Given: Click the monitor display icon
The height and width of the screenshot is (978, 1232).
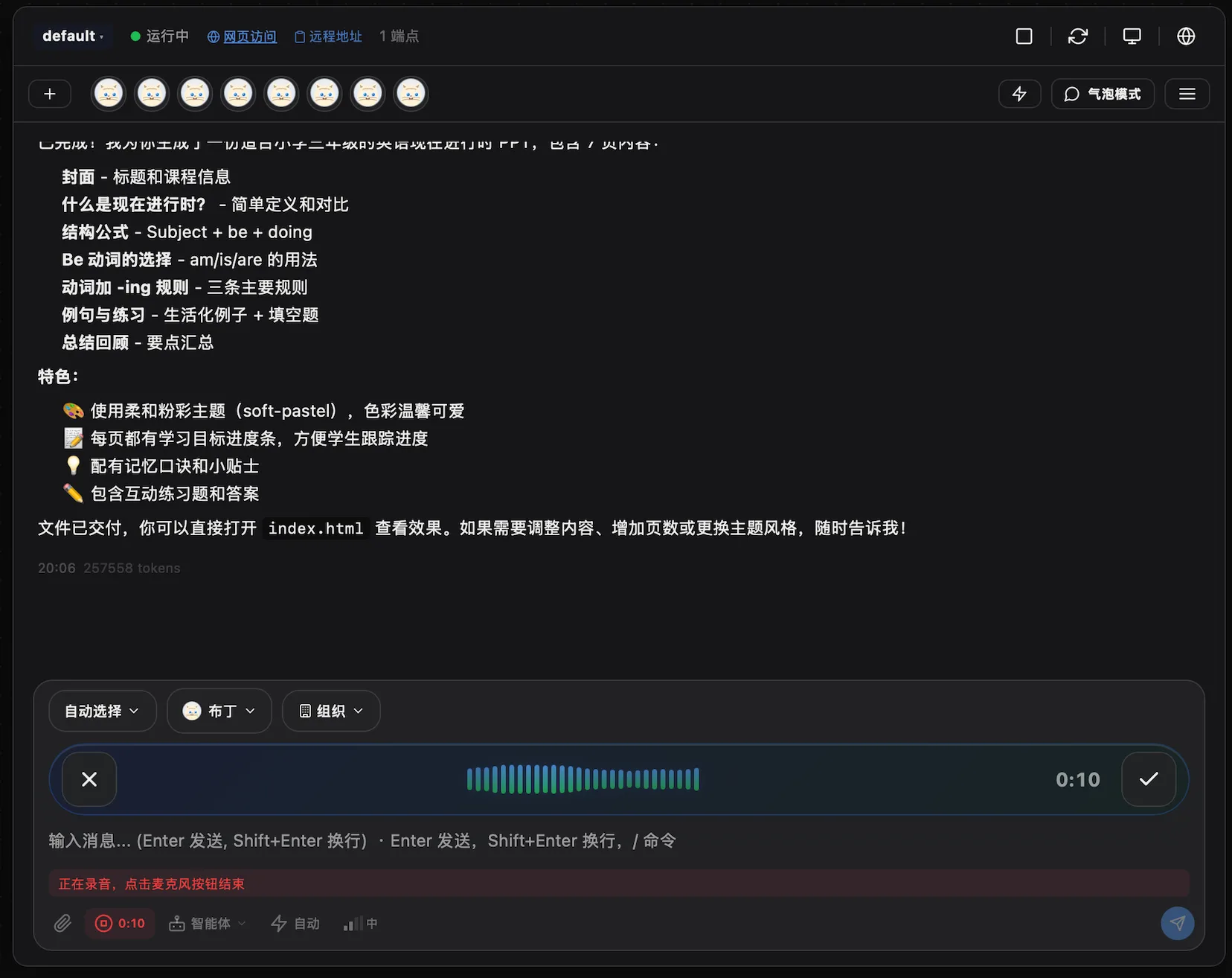Looking at the screenshot, I should coord(1132,36).
